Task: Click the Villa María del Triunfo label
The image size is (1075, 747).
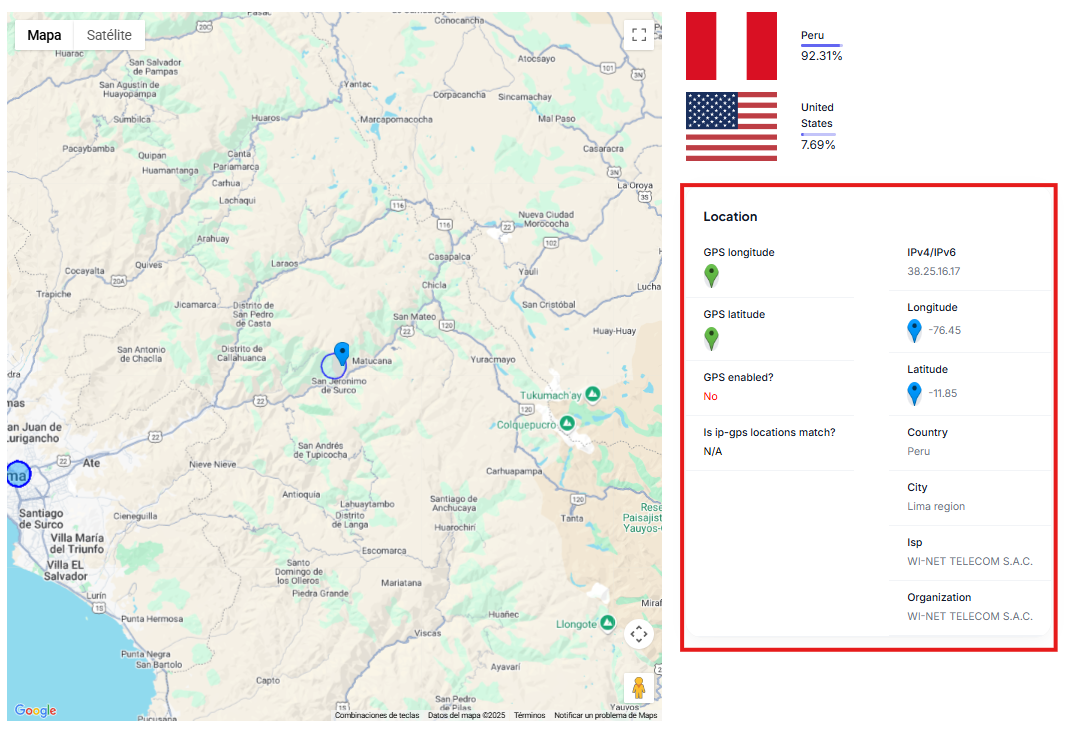Action: tap(77, 543)
